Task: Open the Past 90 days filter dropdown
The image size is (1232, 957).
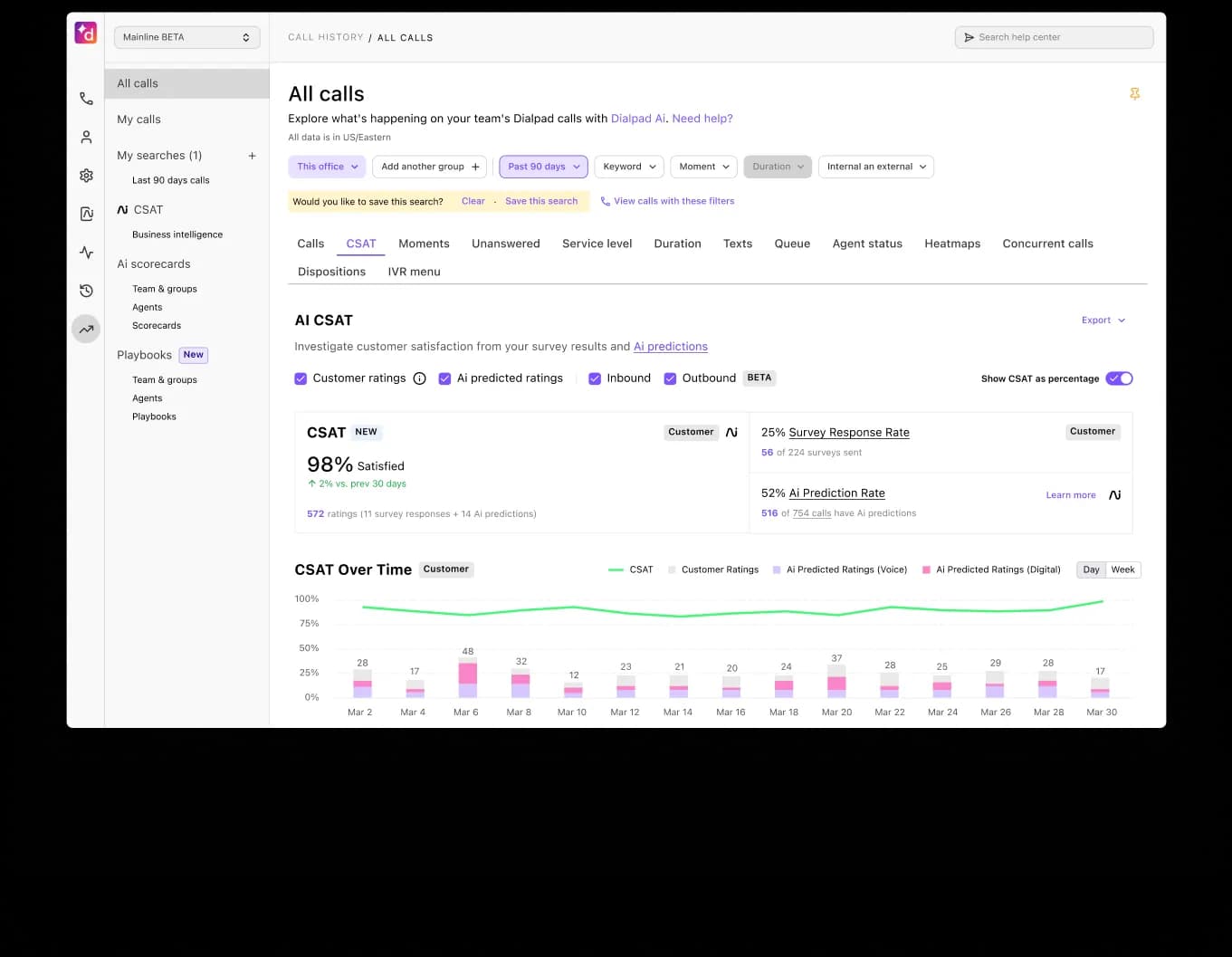Action: tap(542, 167)
